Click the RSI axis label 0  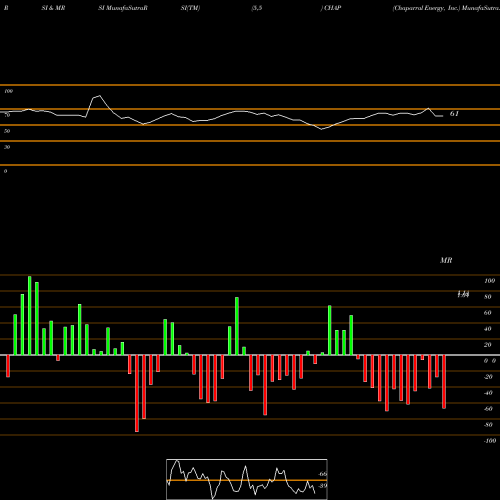point(5,171)
